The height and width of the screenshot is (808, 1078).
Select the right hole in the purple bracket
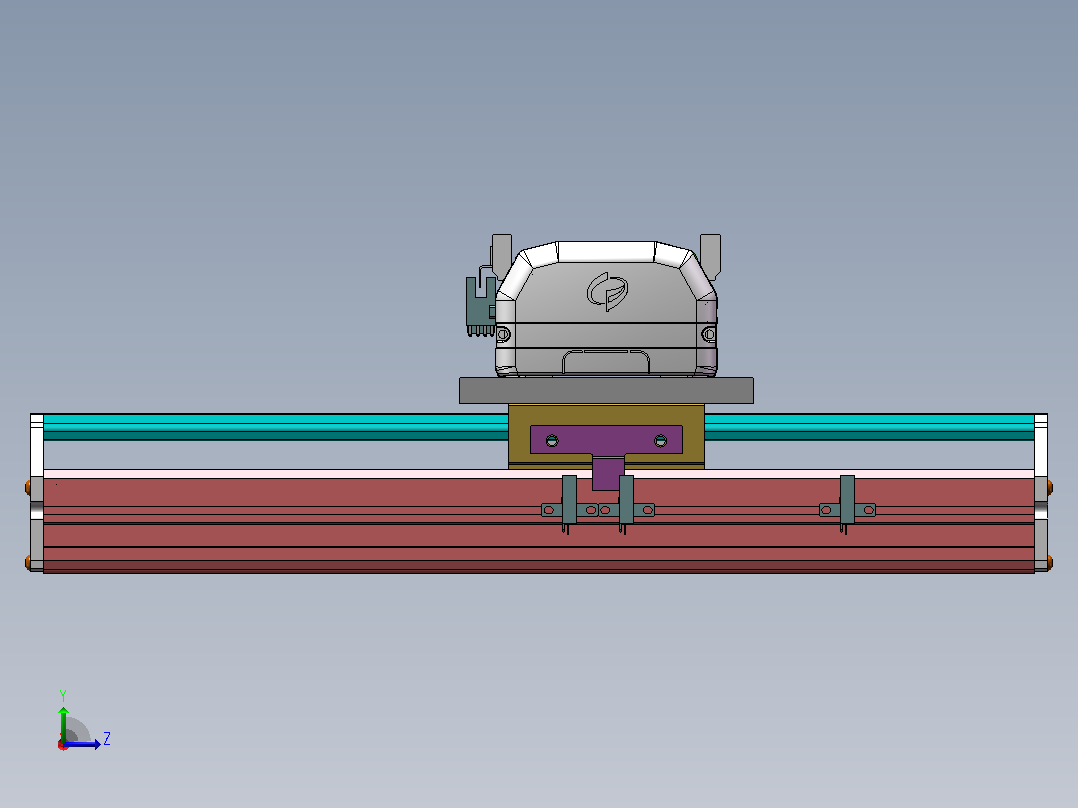click(x=661, y=440)
